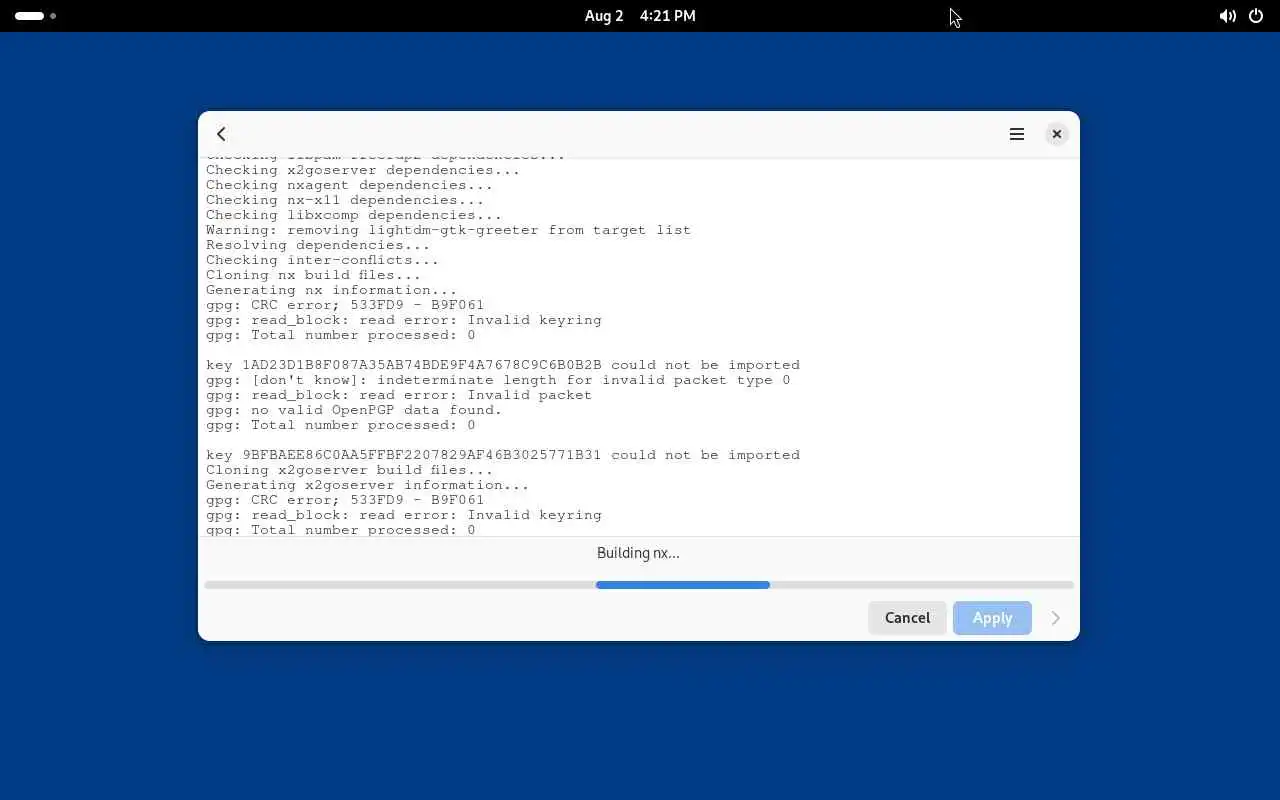Go back using the header back arrow

click(x=221, y=134)
